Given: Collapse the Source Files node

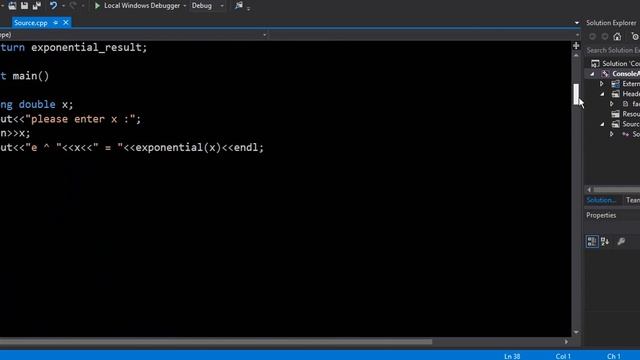Looking at the screenshot, I should point(602,124).
